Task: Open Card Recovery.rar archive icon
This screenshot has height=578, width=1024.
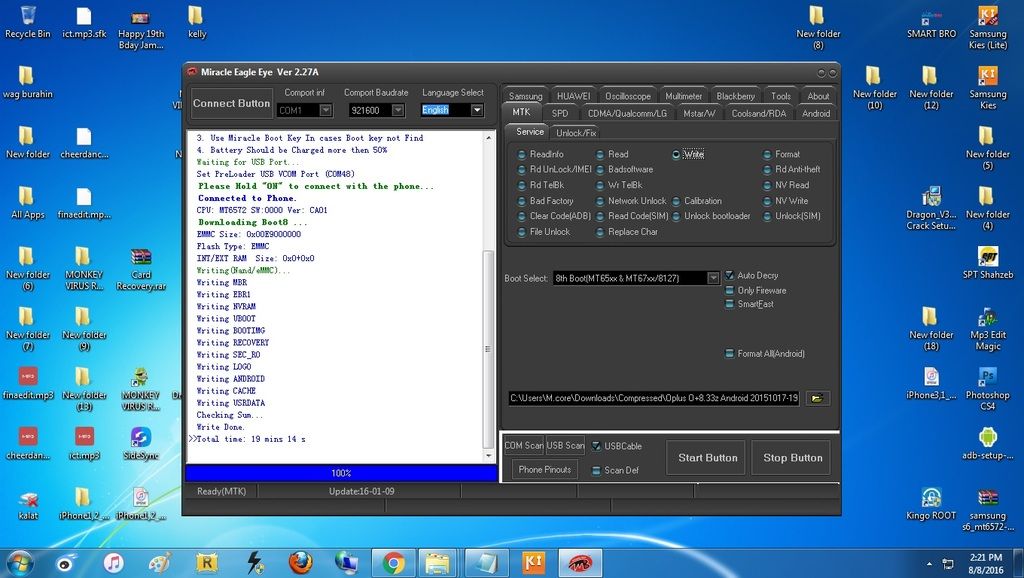Action: pyautogui.click(x=140, y=268)
